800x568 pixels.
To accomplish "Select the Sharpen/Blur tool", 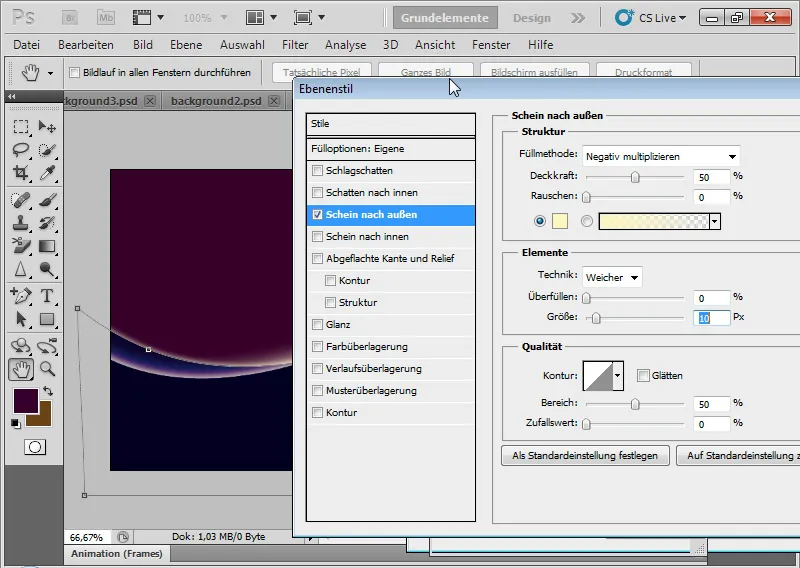I will point(21,269).
